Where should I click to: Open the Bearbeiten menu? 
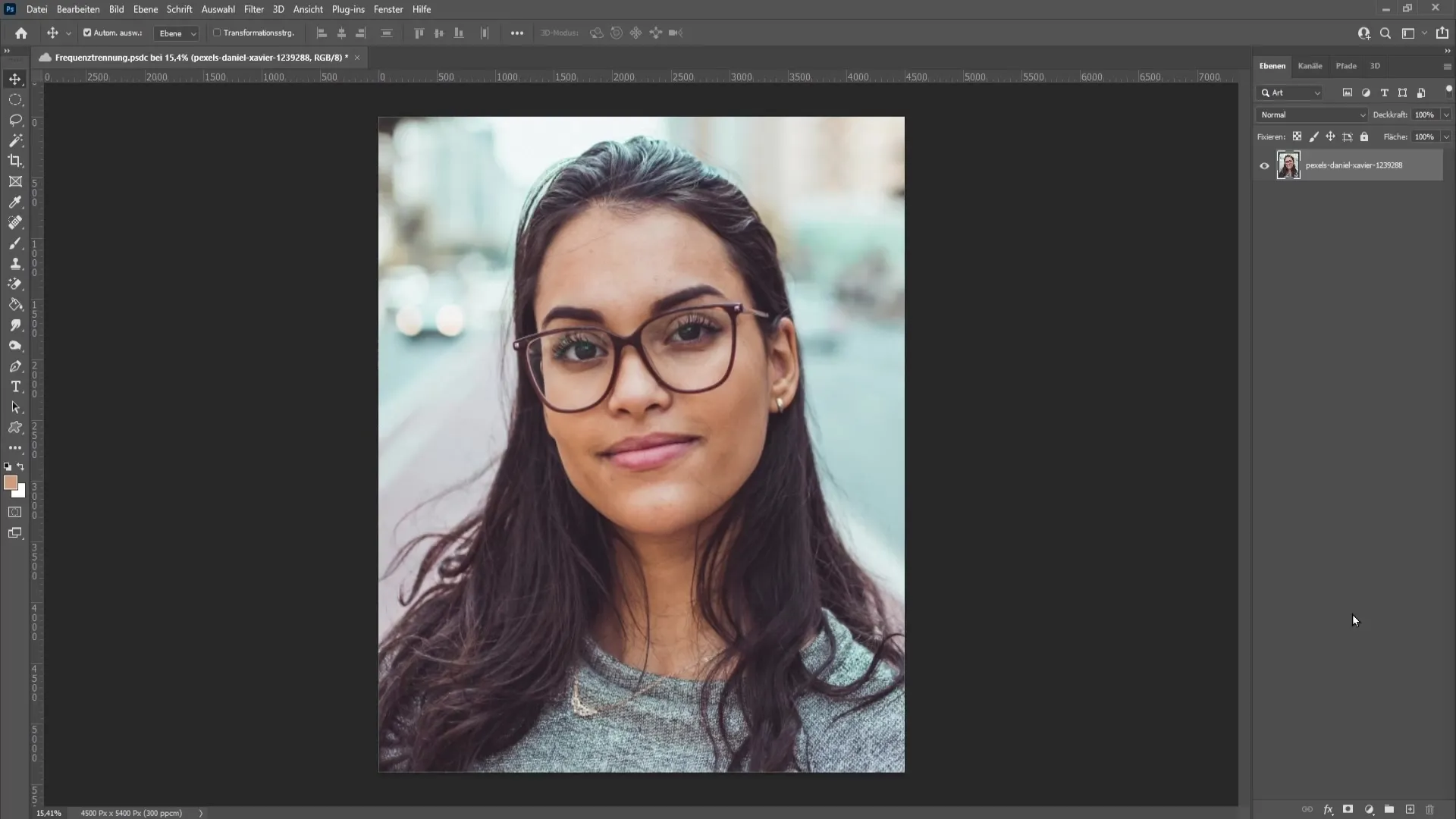tap(77, 9)
